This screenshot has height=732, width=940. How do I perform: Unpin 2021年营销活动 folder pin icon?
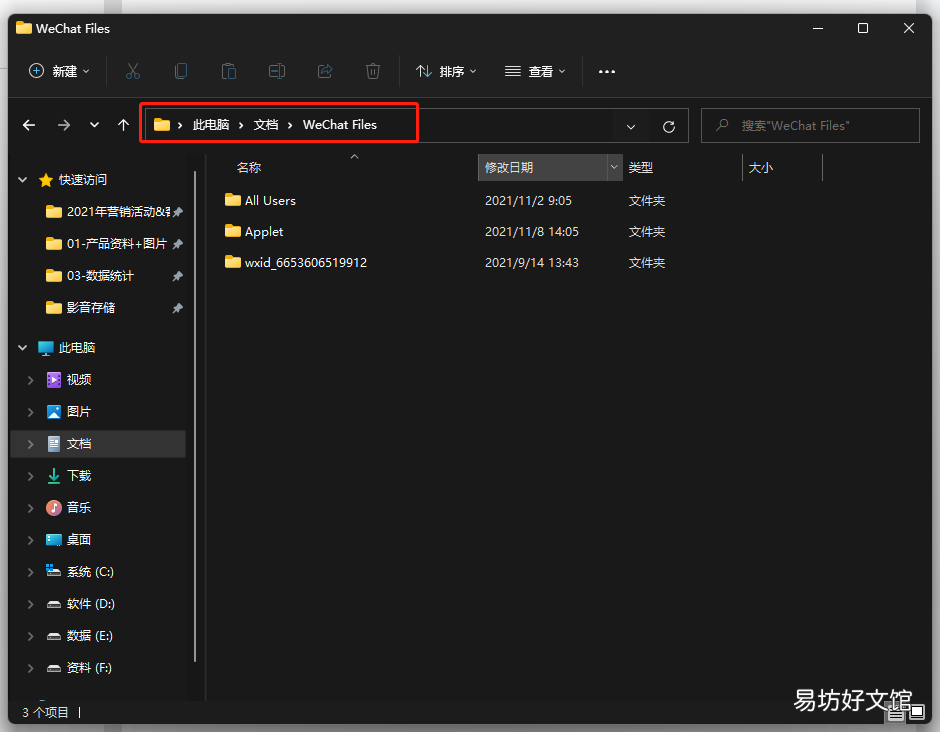tap(177, 212)
